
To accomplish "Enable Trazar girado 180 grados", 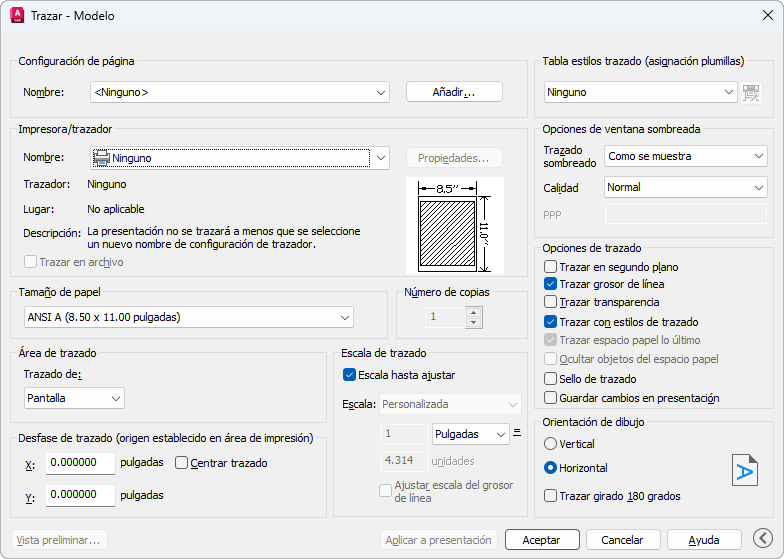I will pos(551,495).
